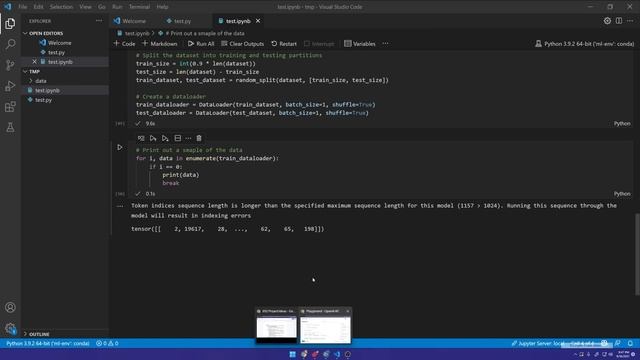Image resolution: width=640 pixels, height=360 pixels.
Task: Expand the data folder
Action: (x=40, y=81)
